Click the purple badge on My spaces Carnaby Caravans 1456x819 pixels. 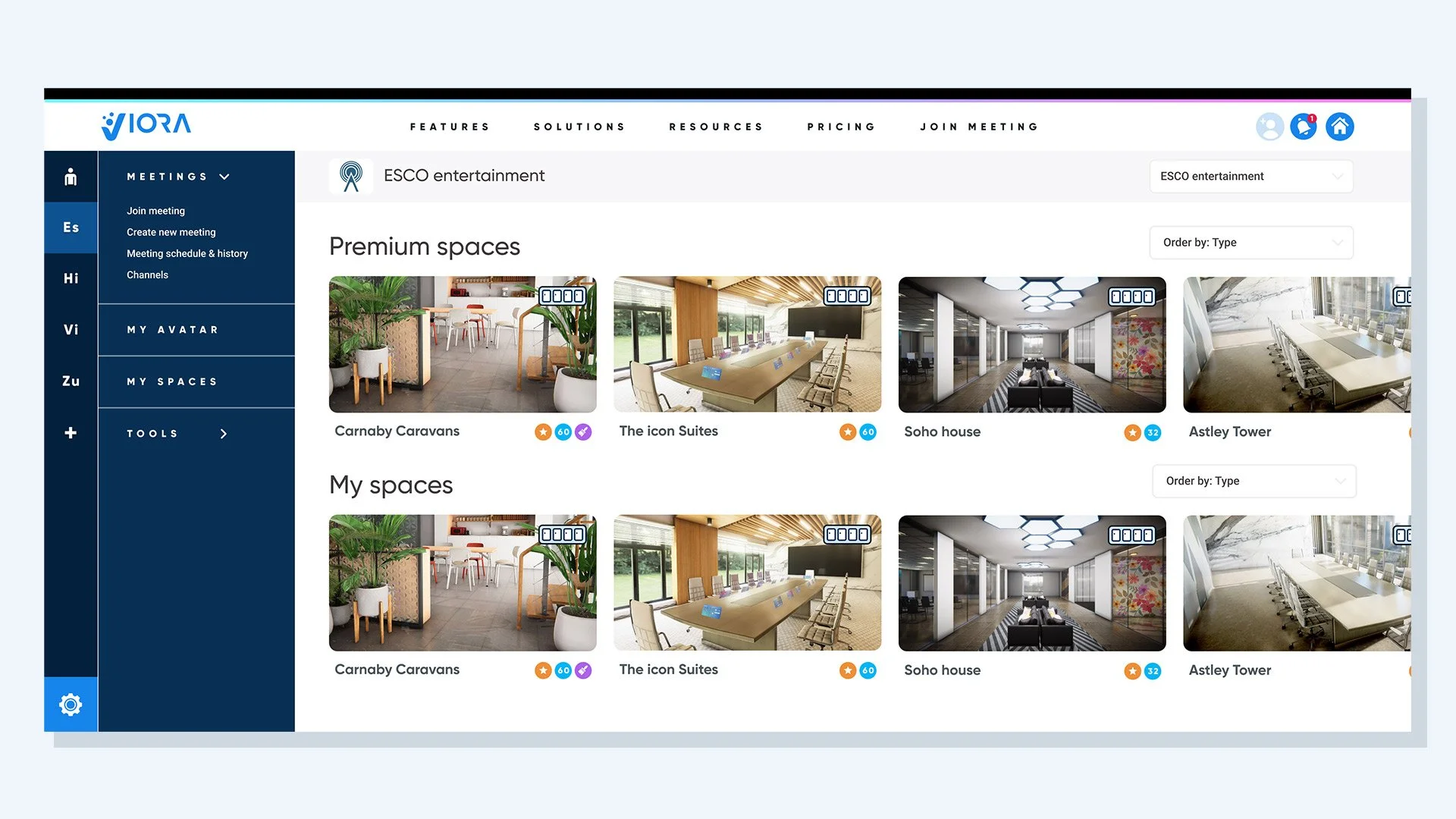tap(582, 670)
